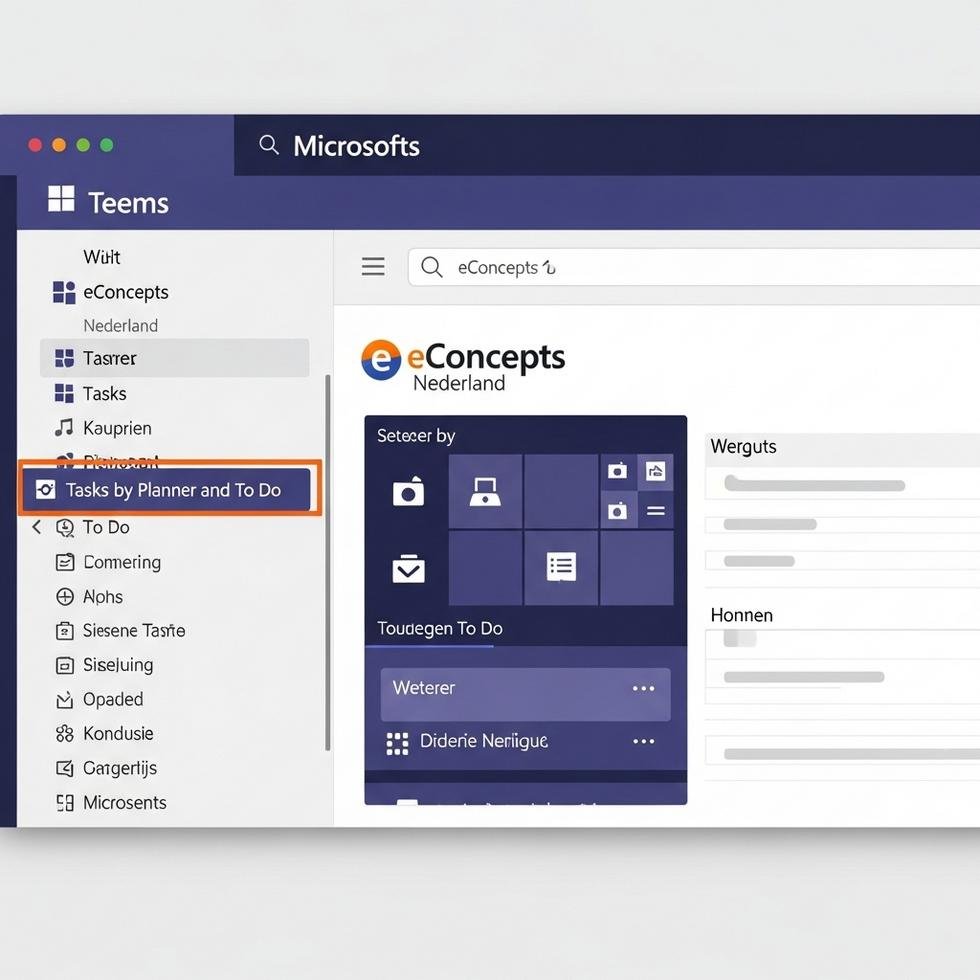Click the eConcepts Nederland logo
The width and height of the screenshot is (980, 980).
tap(463, 365)
